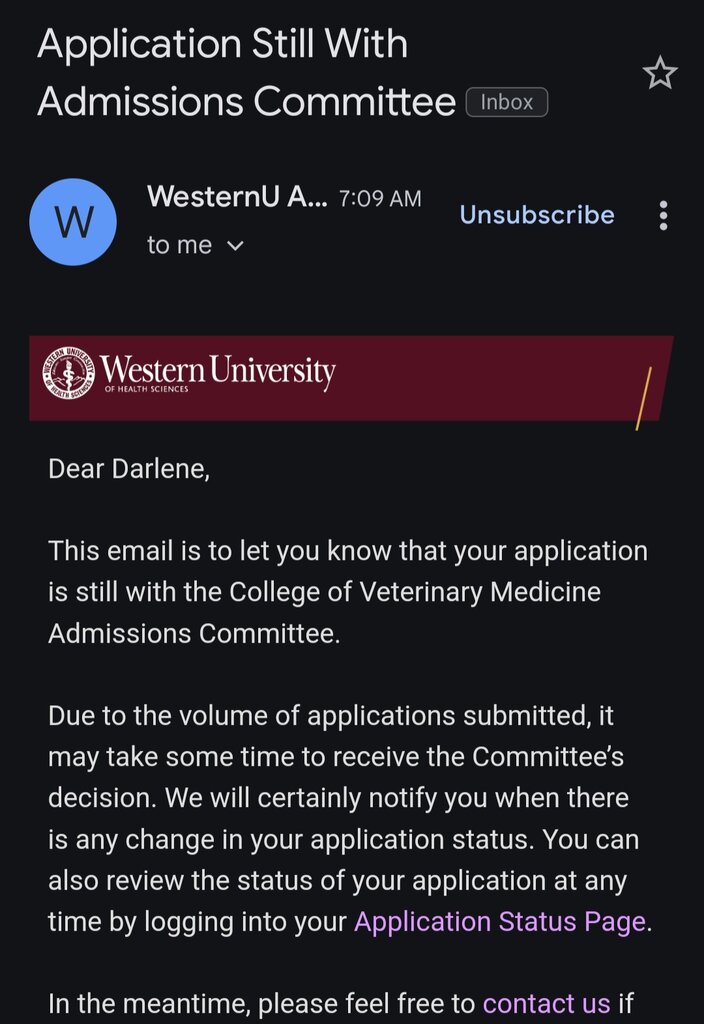The width and height of the screenshot is (704, 1024).
Task: Tap the Inbox label chip
Action: point(507,103)
